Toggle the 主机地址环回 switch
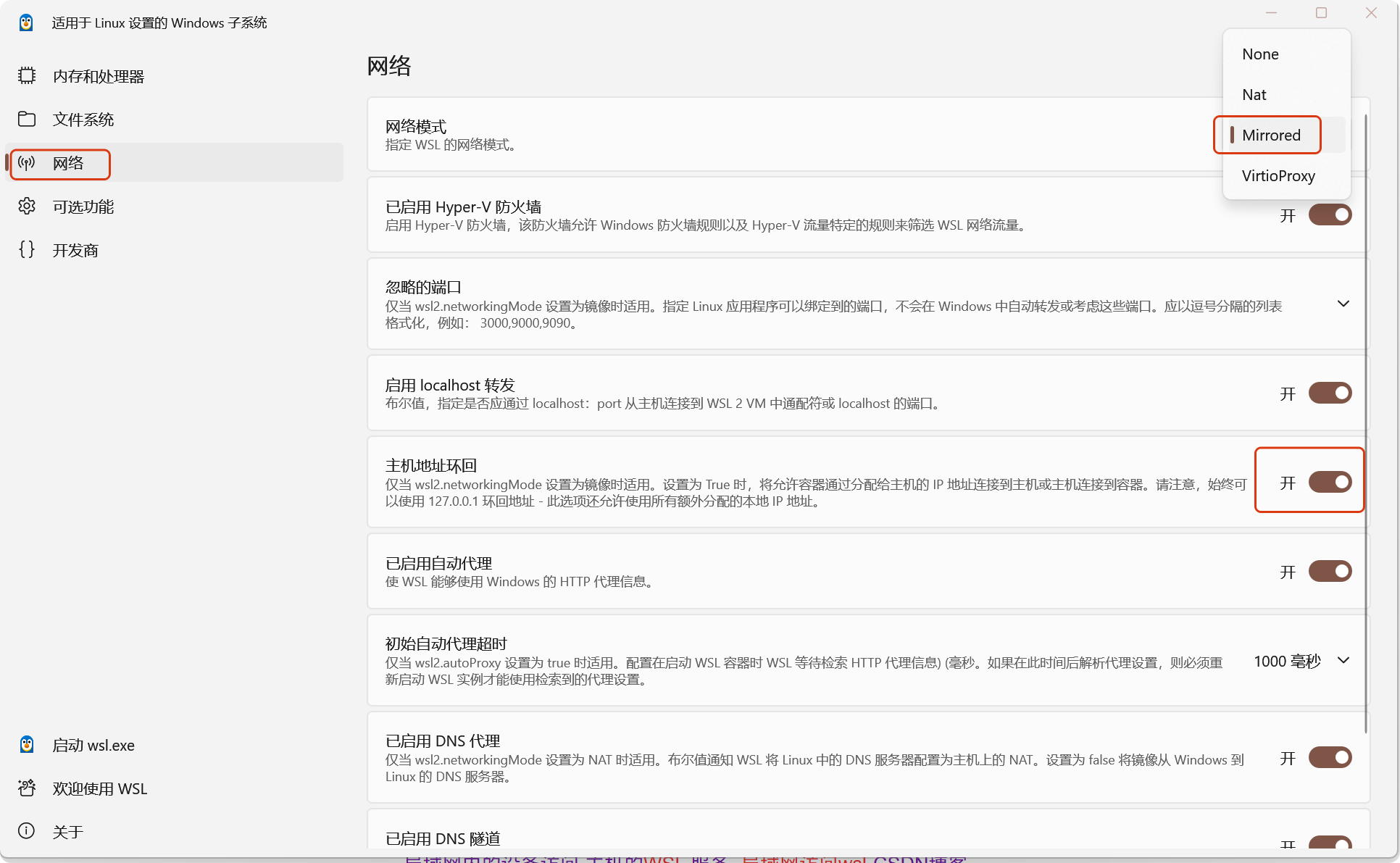The height and width of the screenshot is (863, 1400). 1330,483
